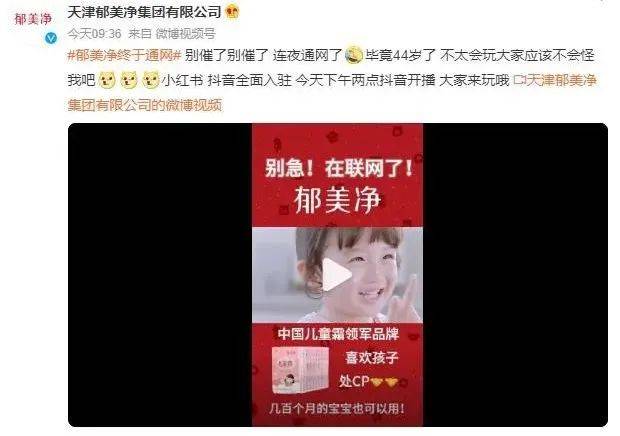Click the 郁美净 brand title in video

(337, 200)
